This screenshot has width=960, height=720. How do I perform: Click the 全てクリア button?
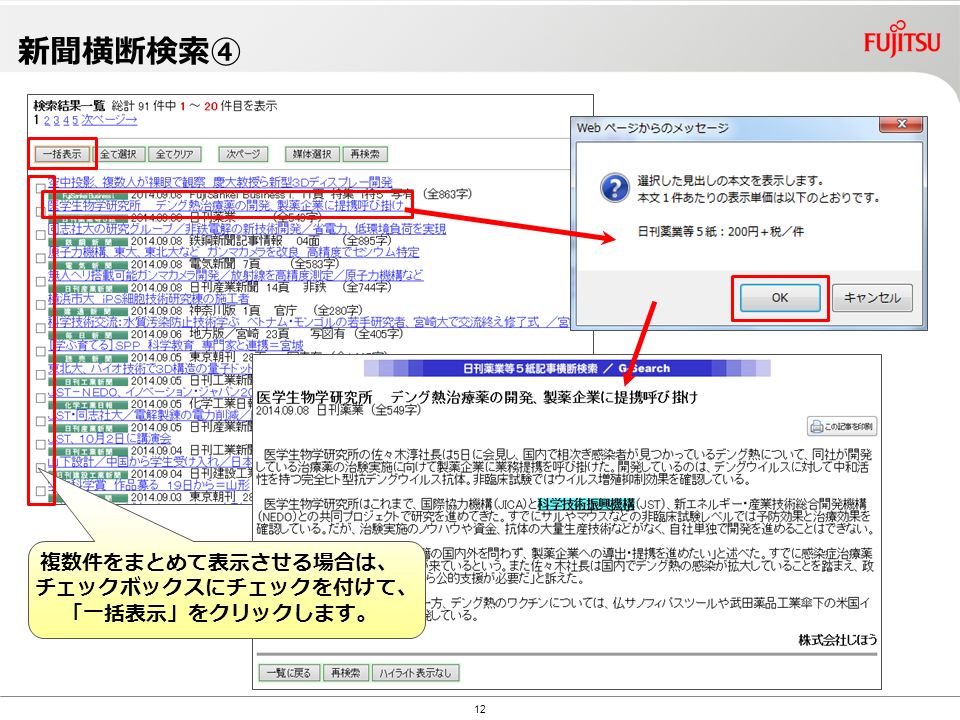click(x=174, y=154)
